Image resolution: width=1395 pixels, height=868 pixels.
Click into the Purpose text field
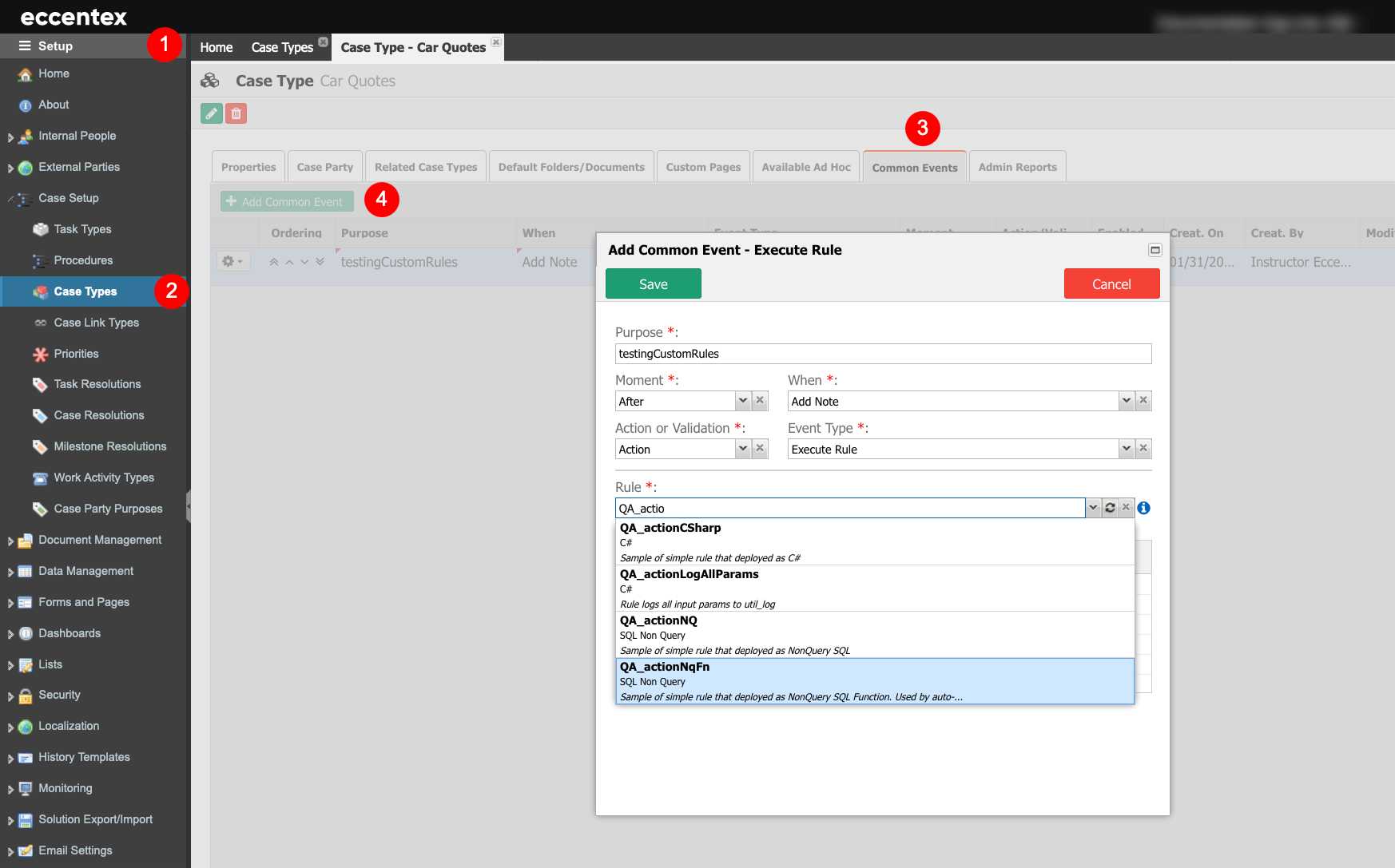pos(883,354)
